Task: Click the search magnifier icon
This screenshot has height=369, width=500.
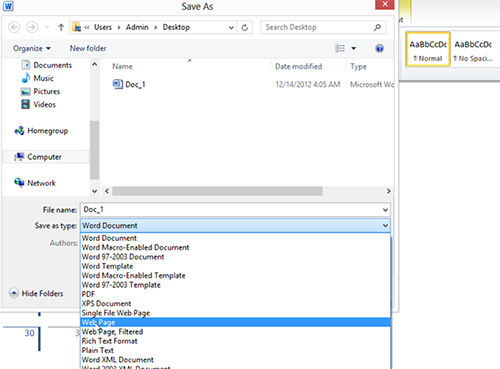Action: [x=377, y=27]
